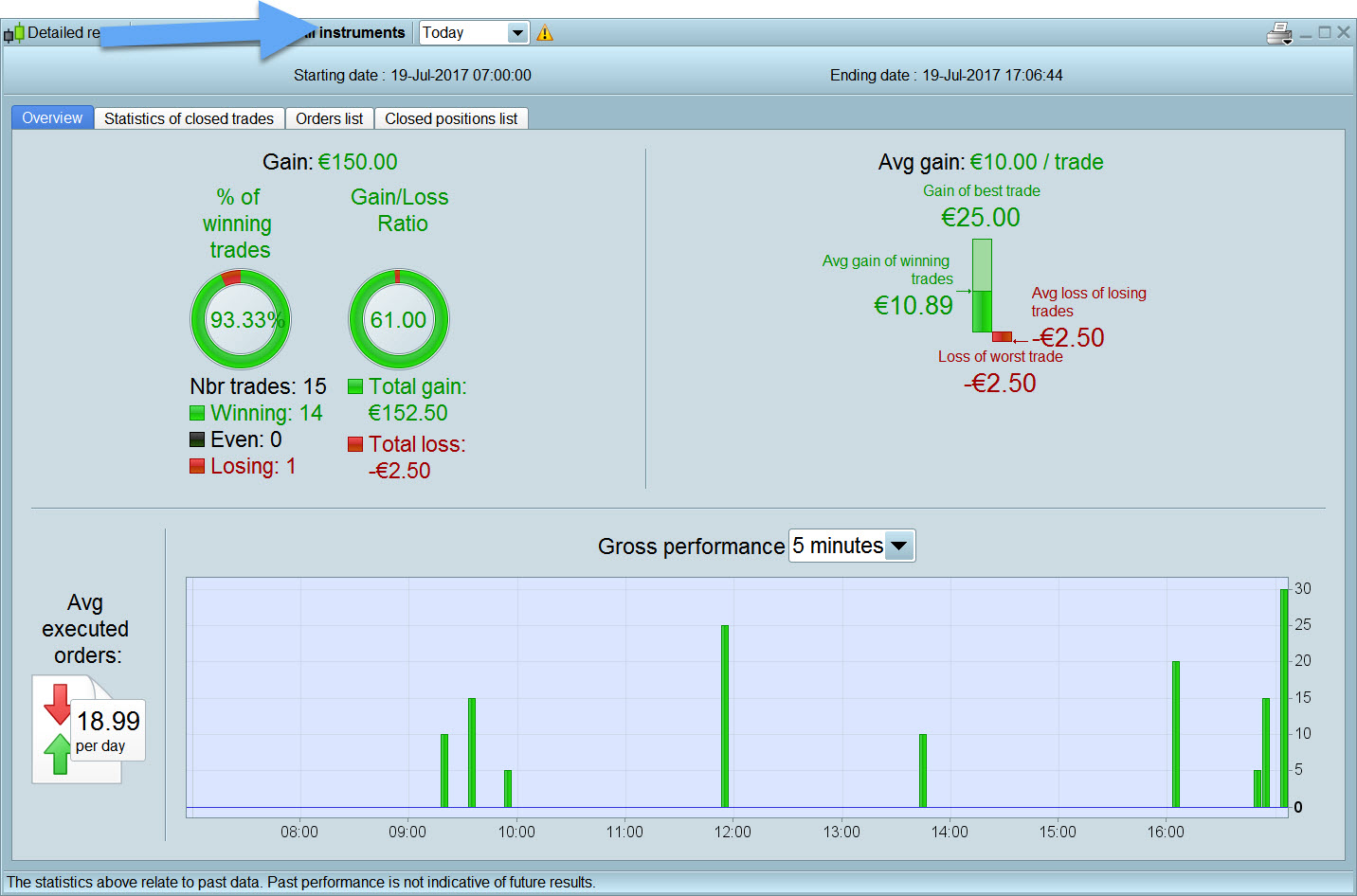
Task: Switch to the Overview tab
Action: [x=52, y=118]
